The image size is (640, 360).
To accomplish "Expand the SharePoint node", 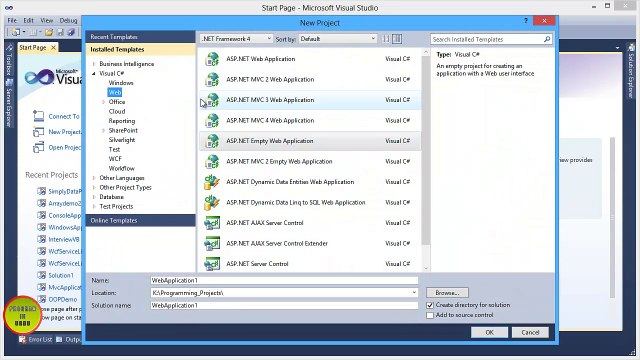I will pos(103,131).
